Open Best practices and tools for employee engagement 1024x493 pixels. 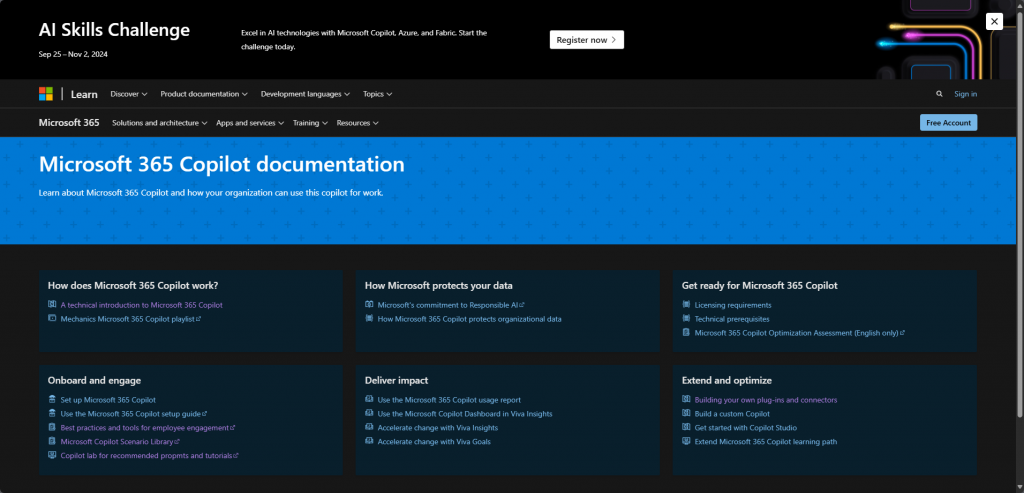click(148, 428)
